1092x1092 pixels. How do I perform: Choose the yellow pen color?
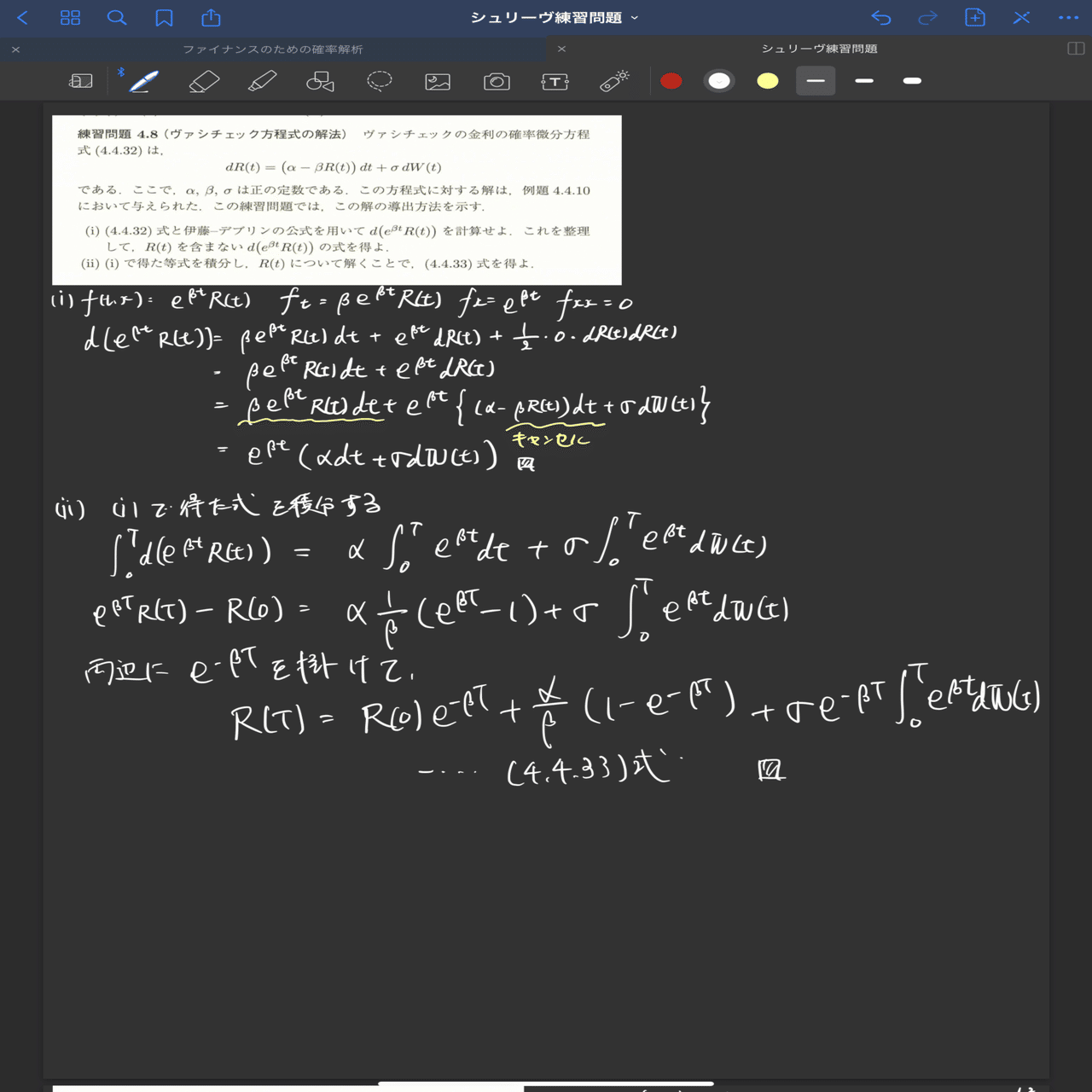click(768, 81)
